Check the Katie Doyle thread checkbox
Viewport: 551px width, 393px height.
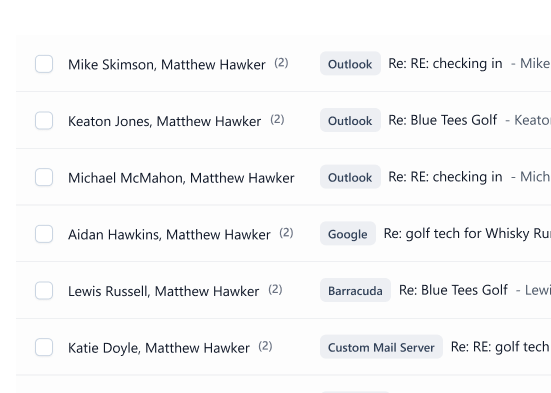[x=44, y=347]
